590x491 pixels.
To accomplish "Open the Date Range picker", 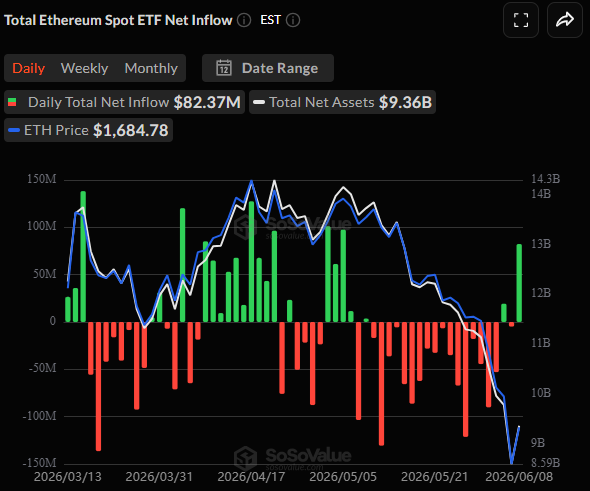I will pyautogui.click(x=268, y=68).
